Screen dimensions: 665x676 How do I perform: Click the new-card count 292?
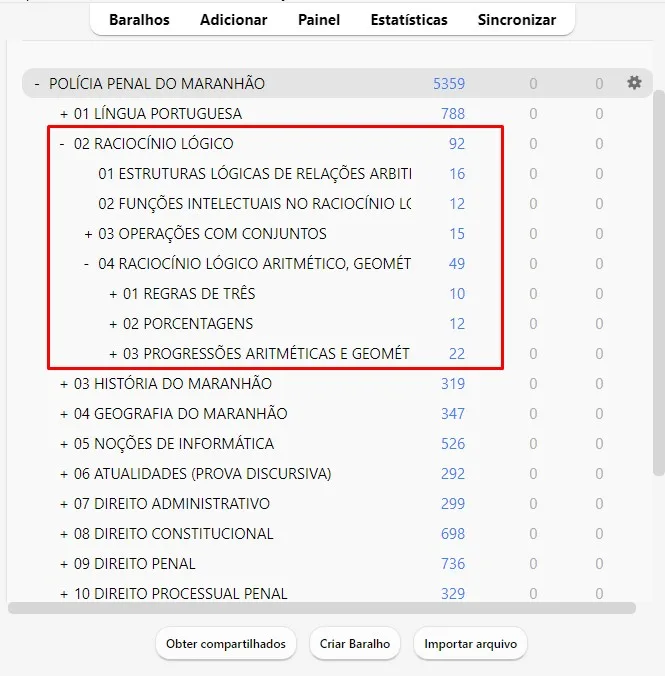pyautogui.click(x=453, y=474)
